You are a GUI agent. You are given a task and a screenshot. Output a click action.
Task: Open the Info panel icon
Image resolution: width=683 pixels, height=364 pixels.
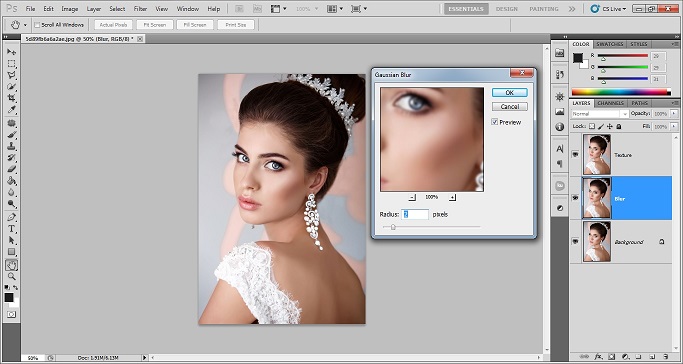pyautogui.click(x=560, y=127)
